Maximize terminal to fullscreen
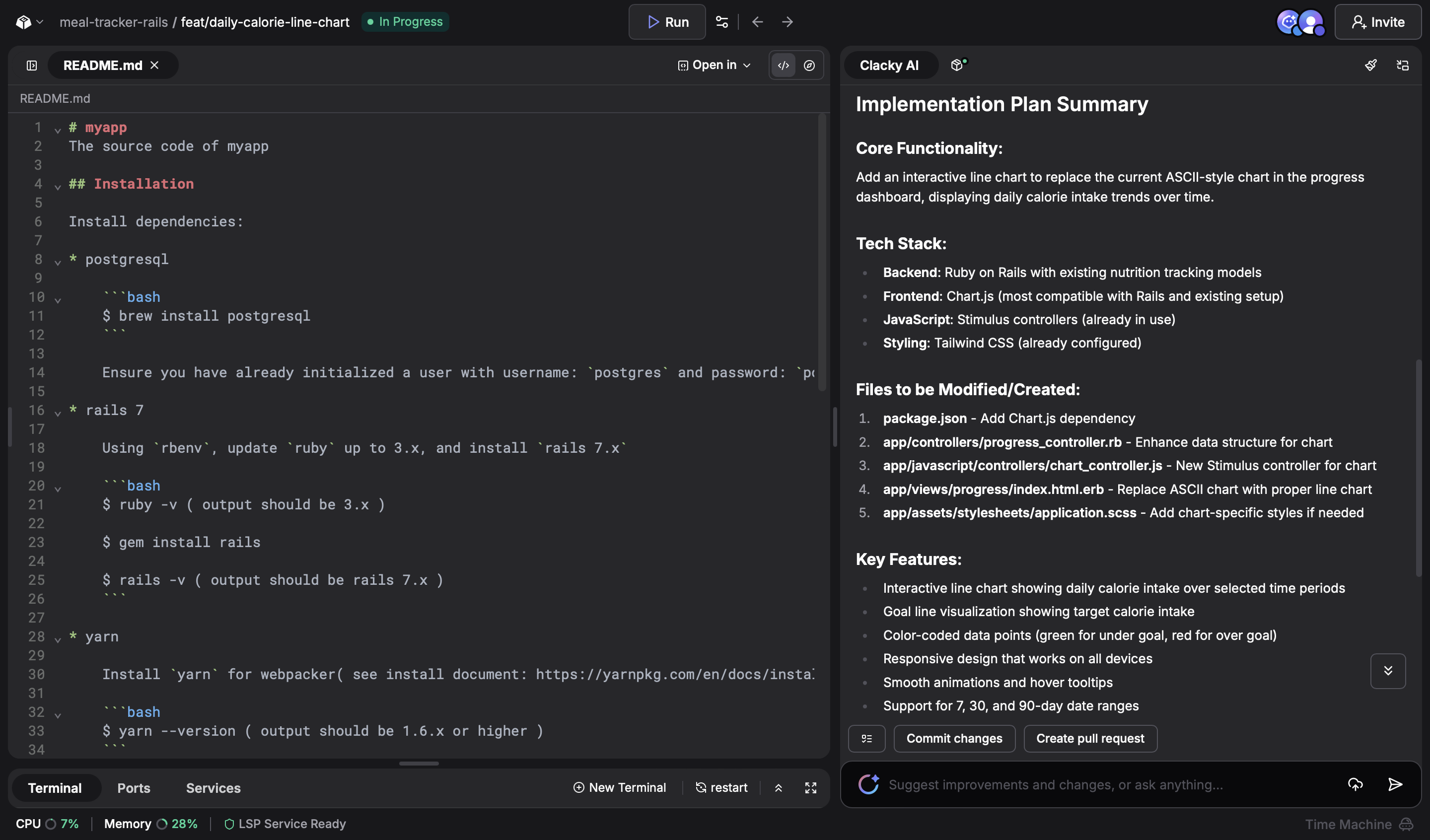1430x840 pixels. pos(810,788)
